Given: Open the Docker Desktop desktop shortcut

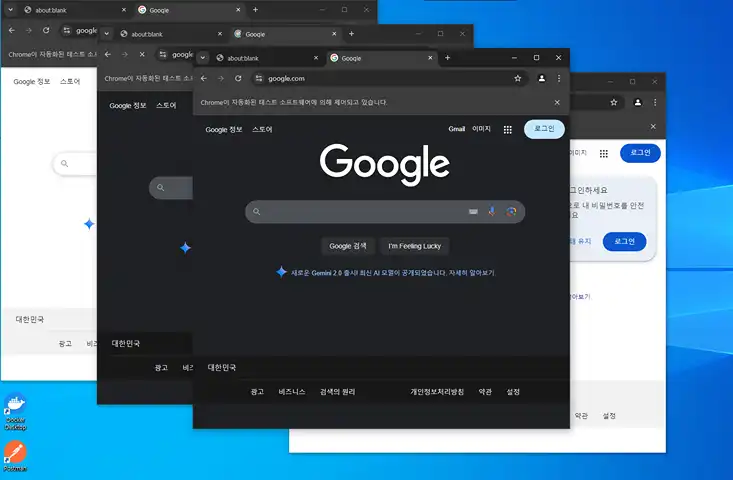Looking at the screenshot, I should [x=15, y=412].
